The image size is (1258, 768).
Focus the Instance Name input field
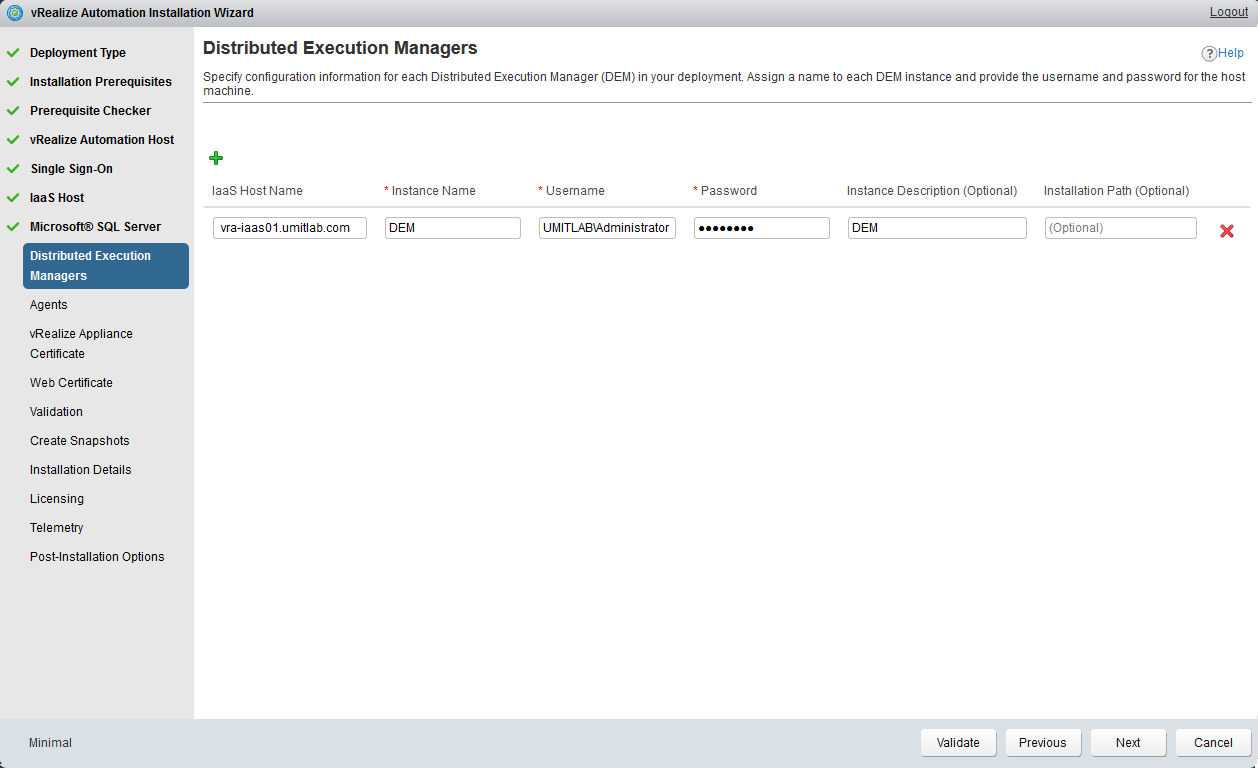[x=452, y=228]
